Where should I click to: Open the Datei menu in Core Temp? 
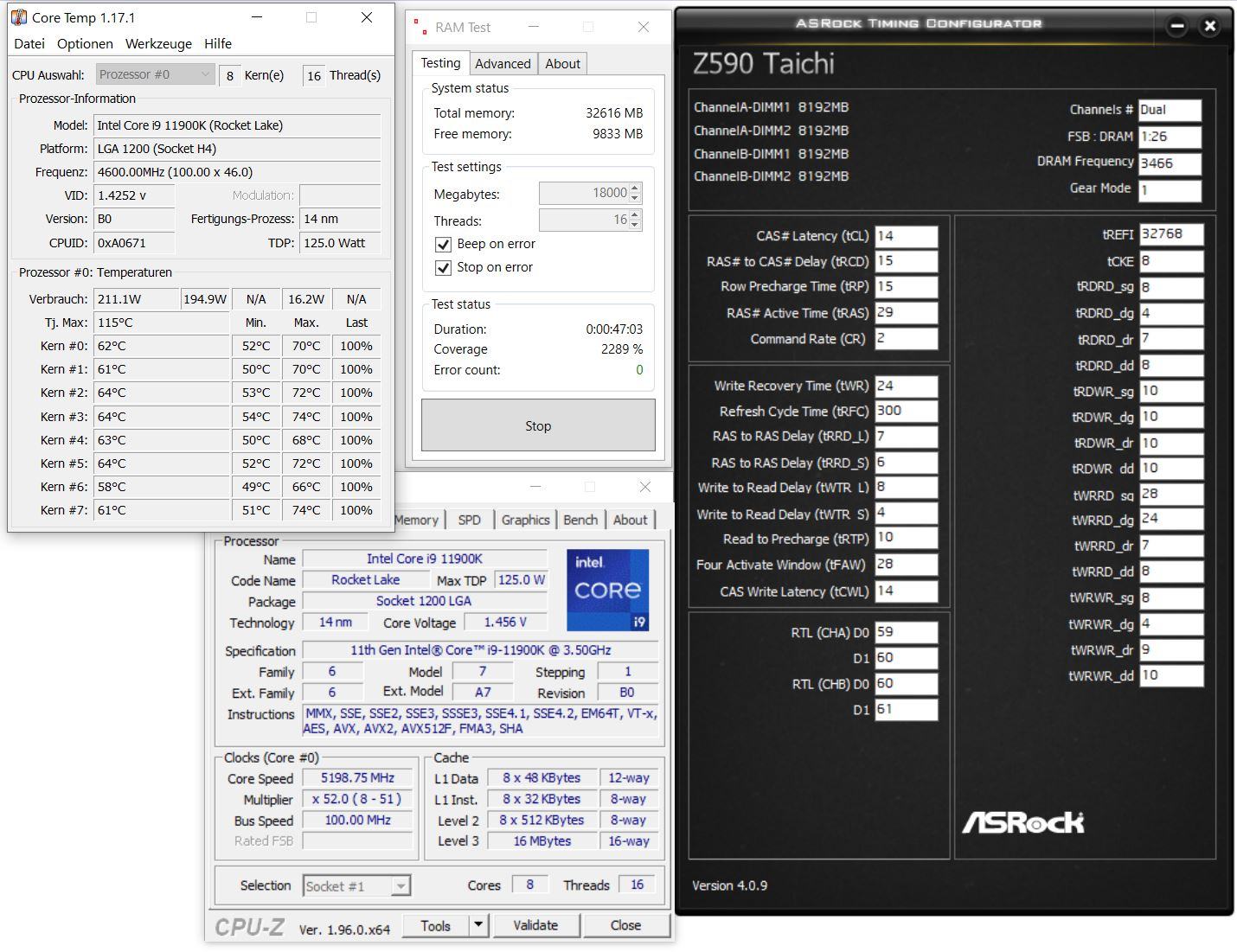coord(29,43)
